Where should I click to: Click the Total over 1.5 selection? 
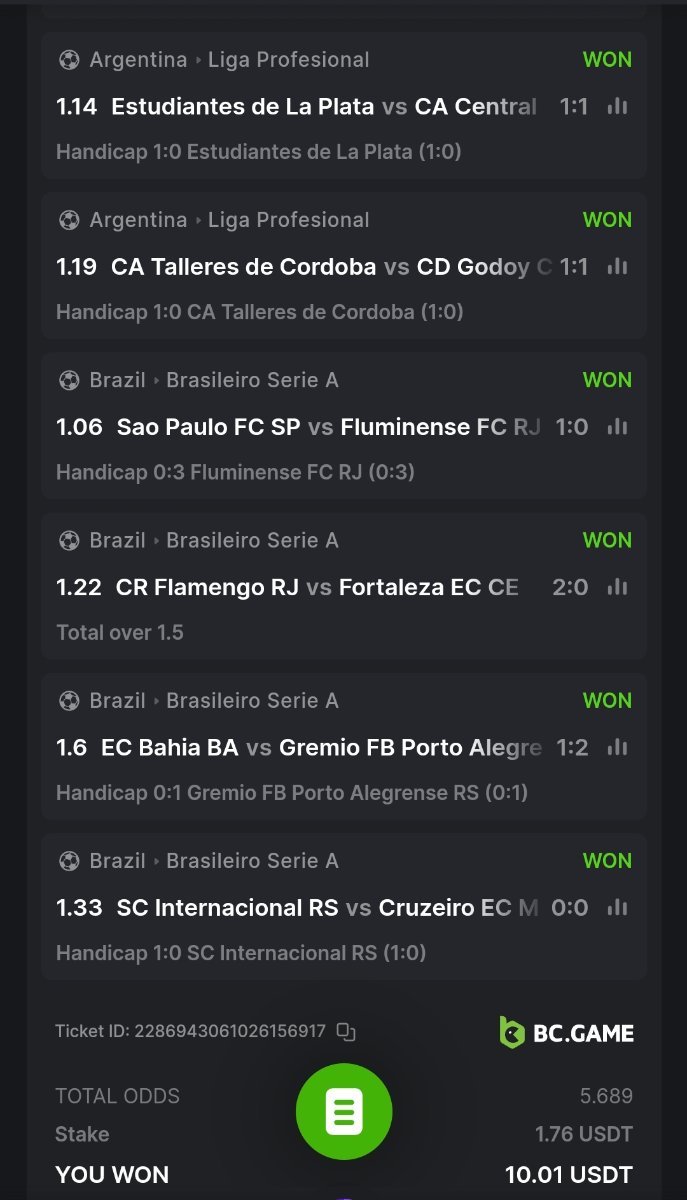(120, 632)
